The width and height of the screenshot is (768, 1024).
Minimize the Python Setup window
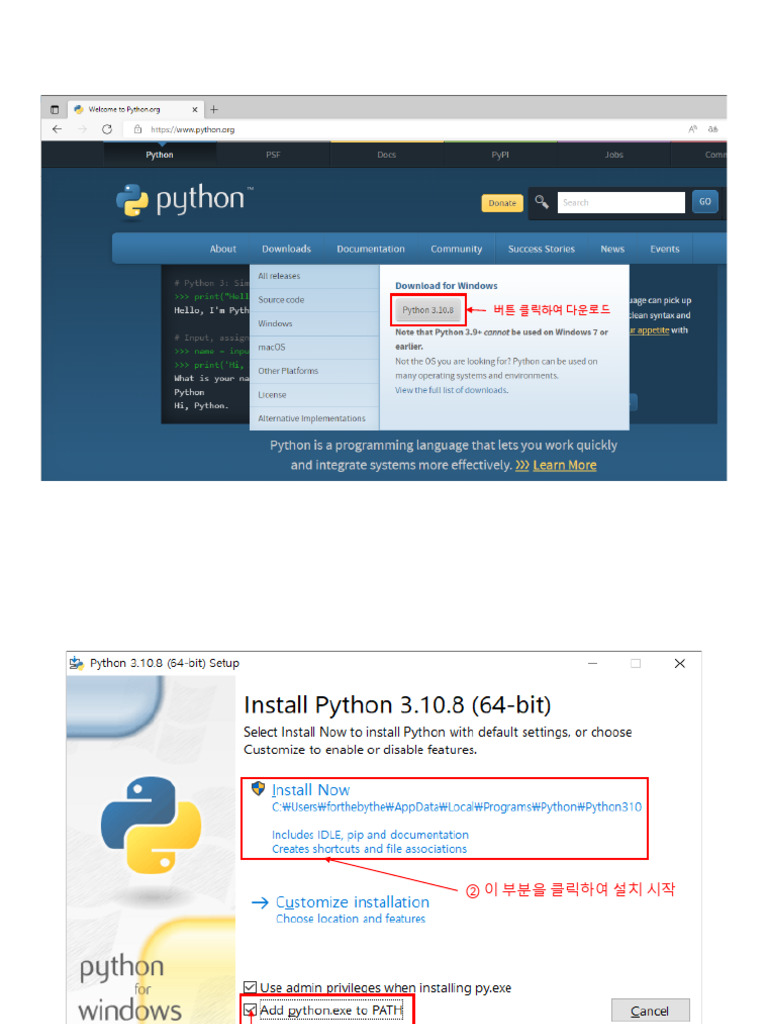592,664
